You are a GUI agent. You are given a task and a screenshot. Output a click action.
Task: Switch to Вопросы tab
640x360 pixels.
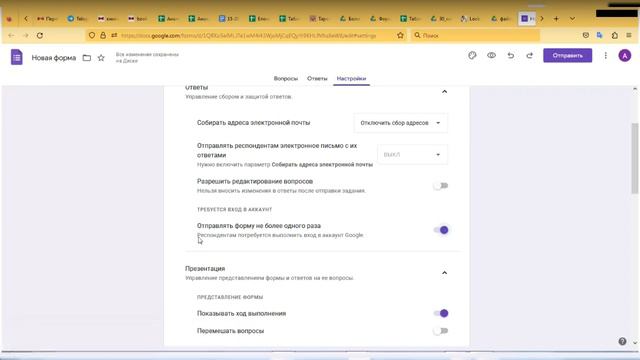pyautogui.click(x=286, y=78)
